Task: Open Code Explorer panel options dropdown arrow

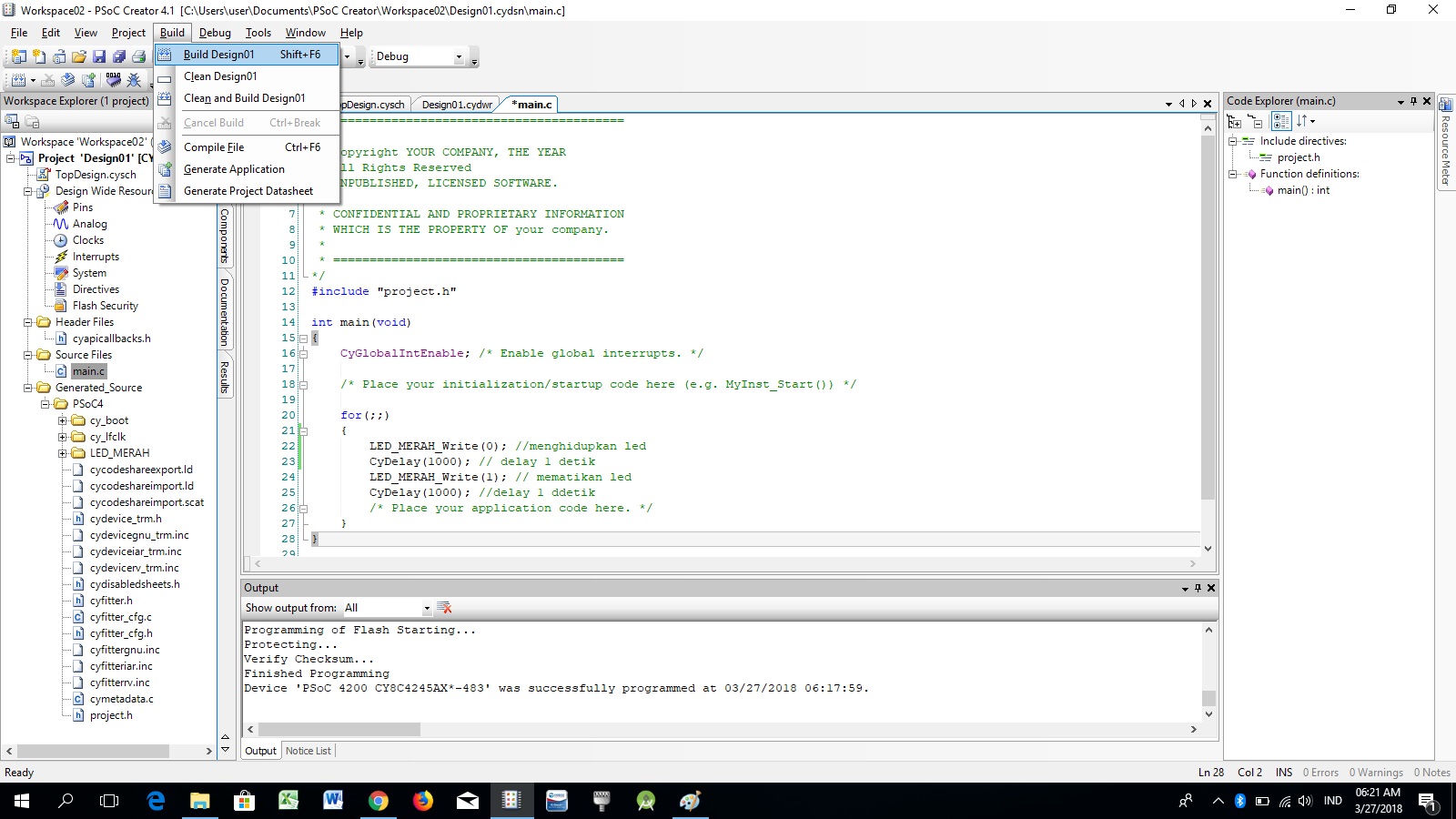Action: [x=1400, y=102]
